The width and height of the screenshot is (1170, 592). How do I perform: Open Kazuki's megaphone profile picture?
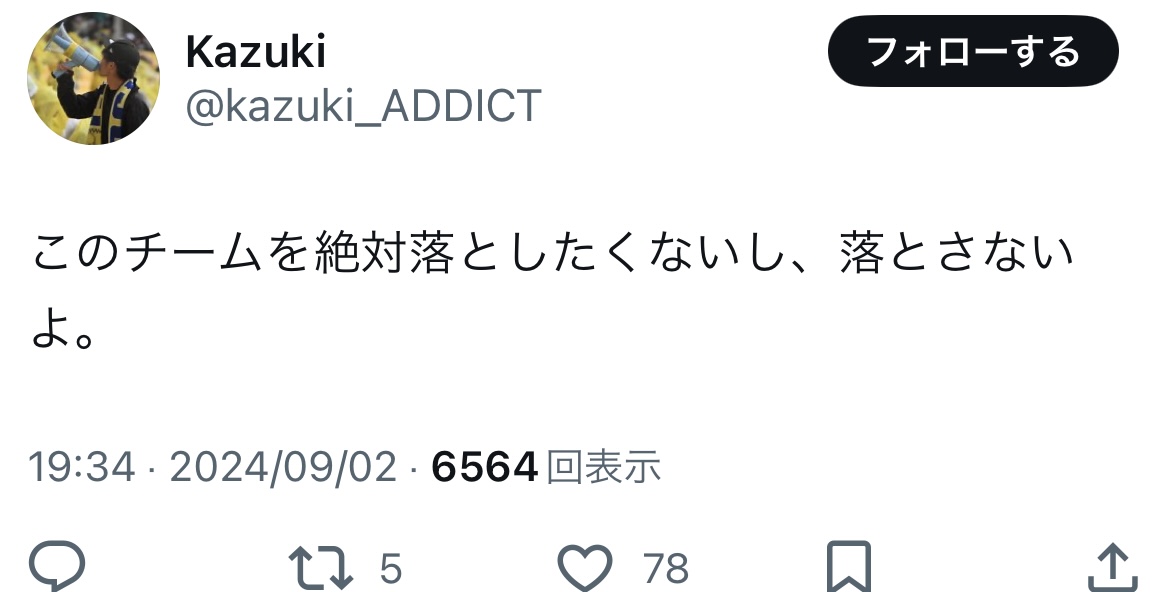coord(93,78)
